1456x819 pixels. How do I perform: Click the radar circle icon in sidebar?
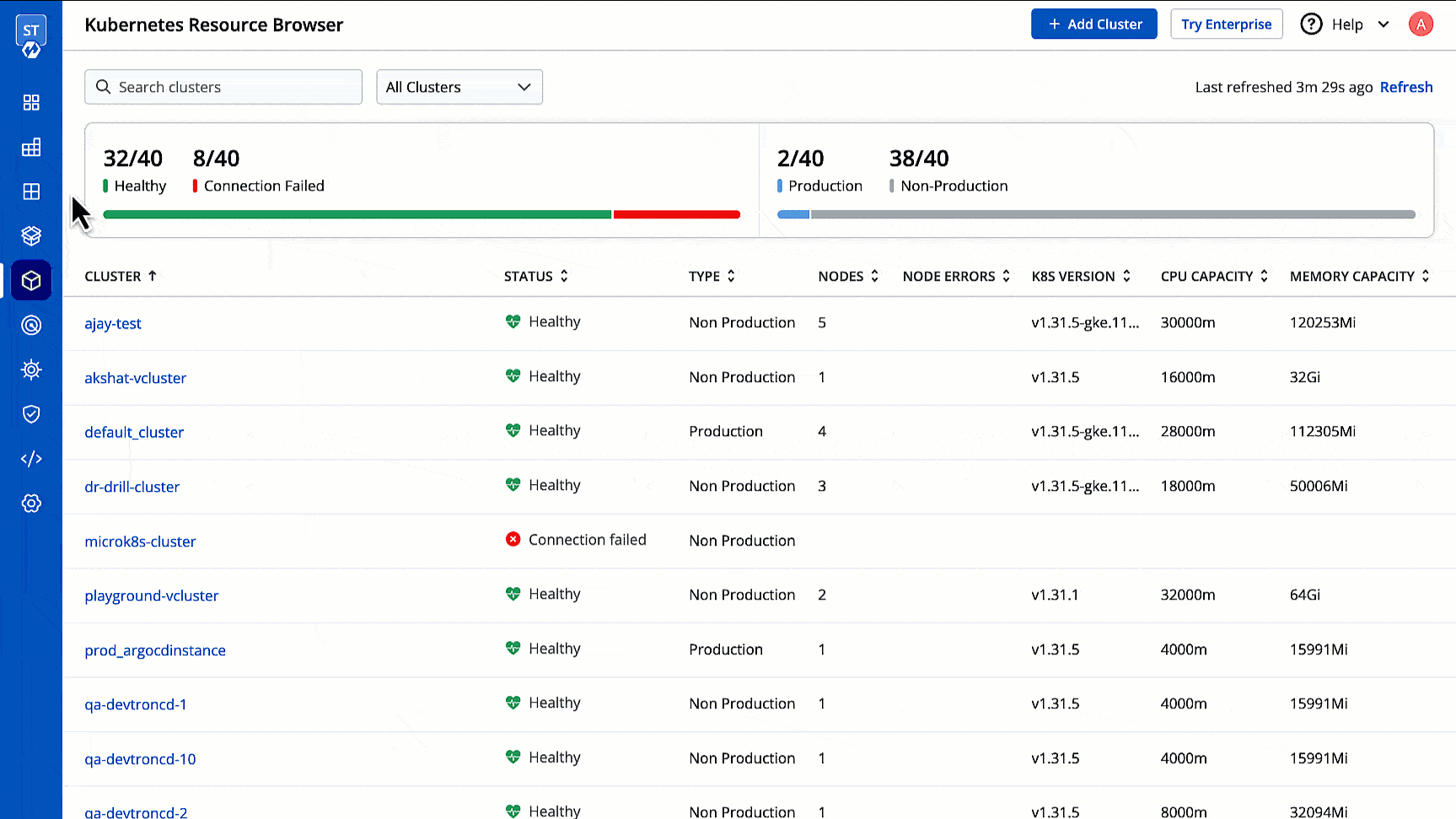(31, 326)
